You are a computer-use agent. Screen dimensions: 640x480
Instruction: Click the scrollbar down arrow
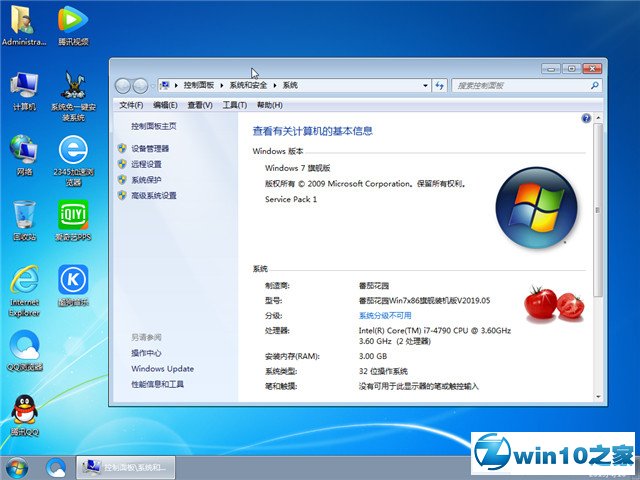coord(598,396)
